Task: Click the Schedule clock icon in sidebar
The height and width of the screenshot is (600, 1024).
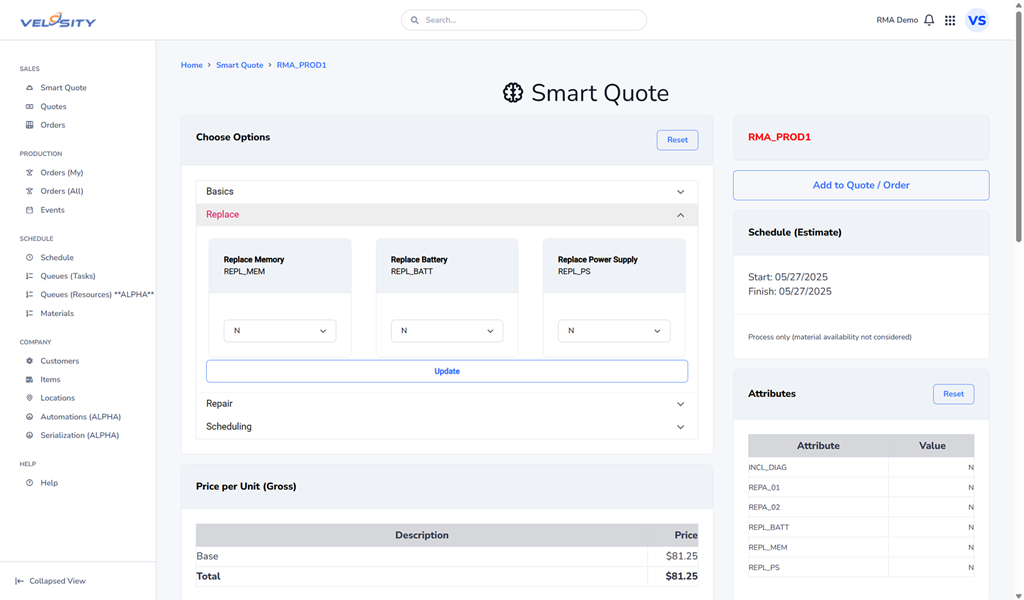Action: coord(30,258)
